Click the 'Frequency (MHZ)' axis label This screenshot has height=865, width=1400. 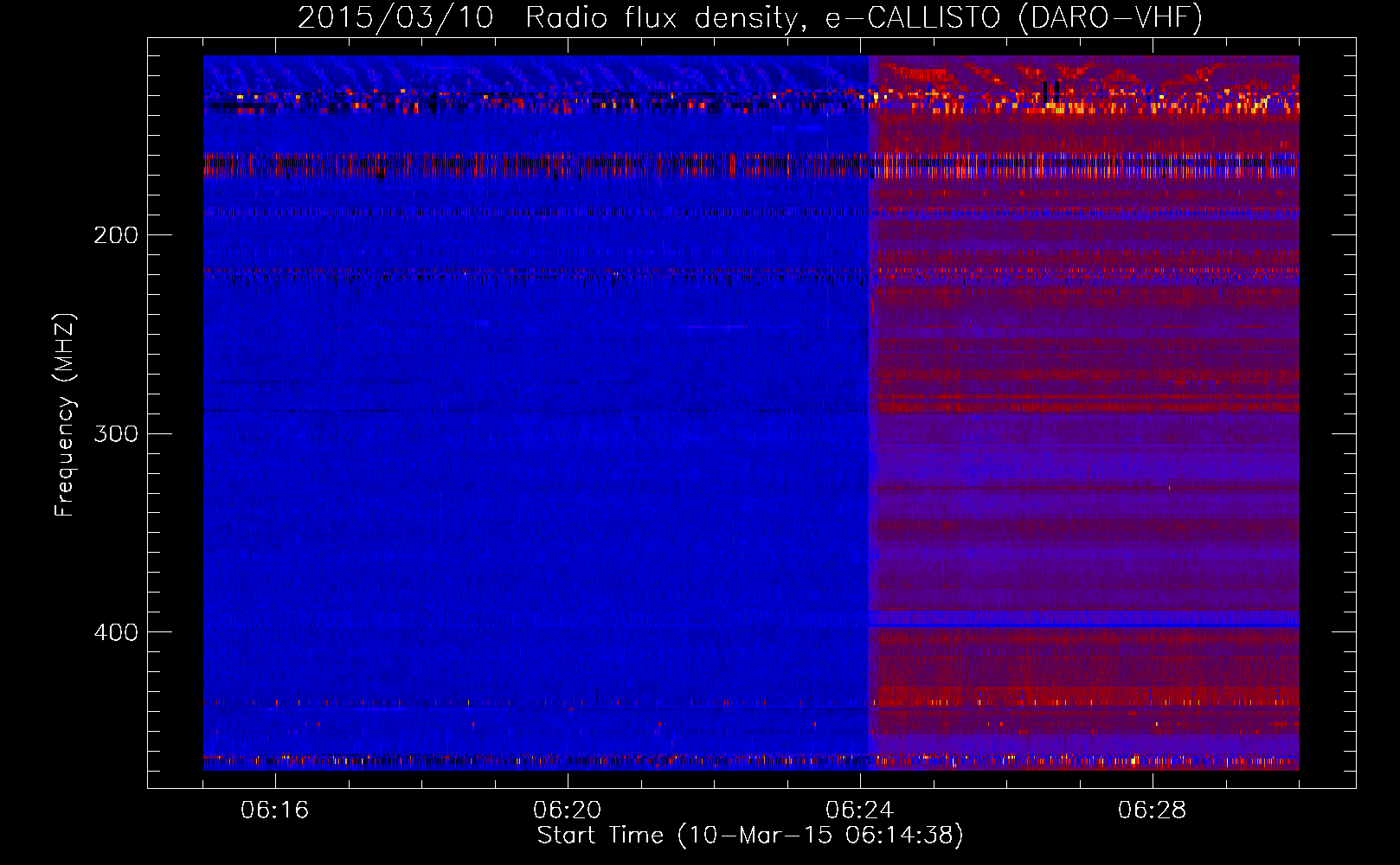pos(65,415)
